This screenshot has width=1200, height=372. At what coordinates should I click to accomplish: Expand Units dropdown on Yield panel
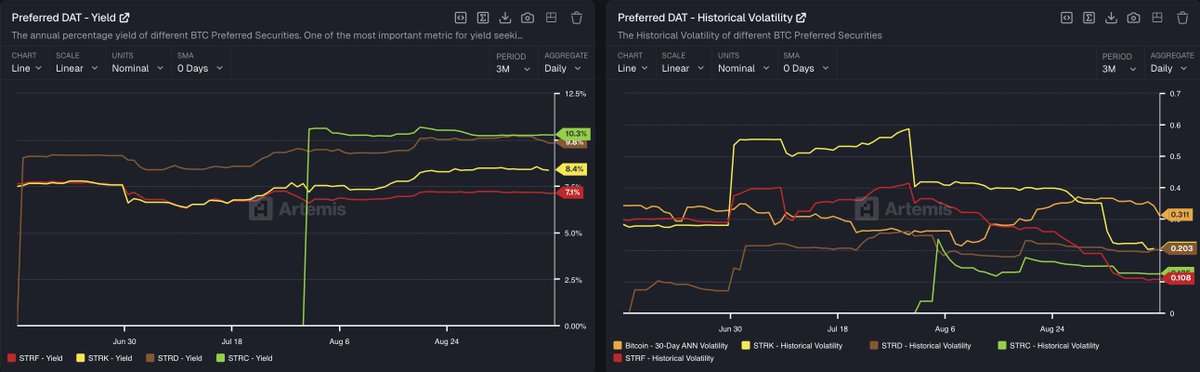pos(137,68)
